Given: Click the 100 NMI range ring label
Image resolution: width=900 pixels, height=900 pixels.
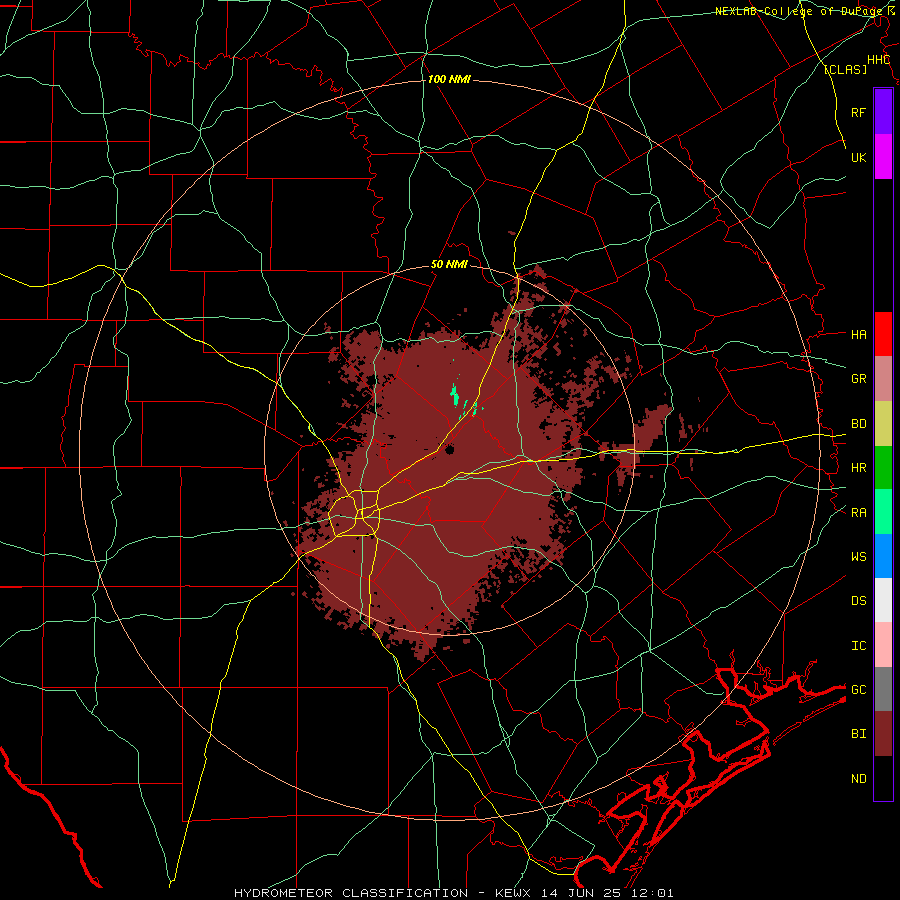Looking at the screenshot, I should [449, 79].
